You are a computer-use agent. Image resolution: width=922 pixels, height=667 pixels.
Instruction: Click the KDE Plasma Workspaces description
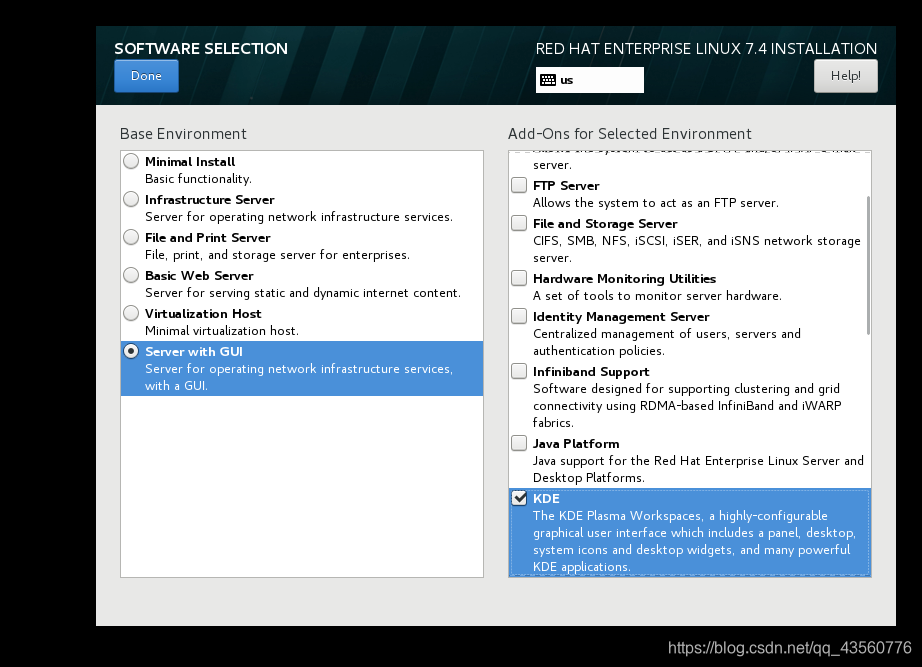694,541
